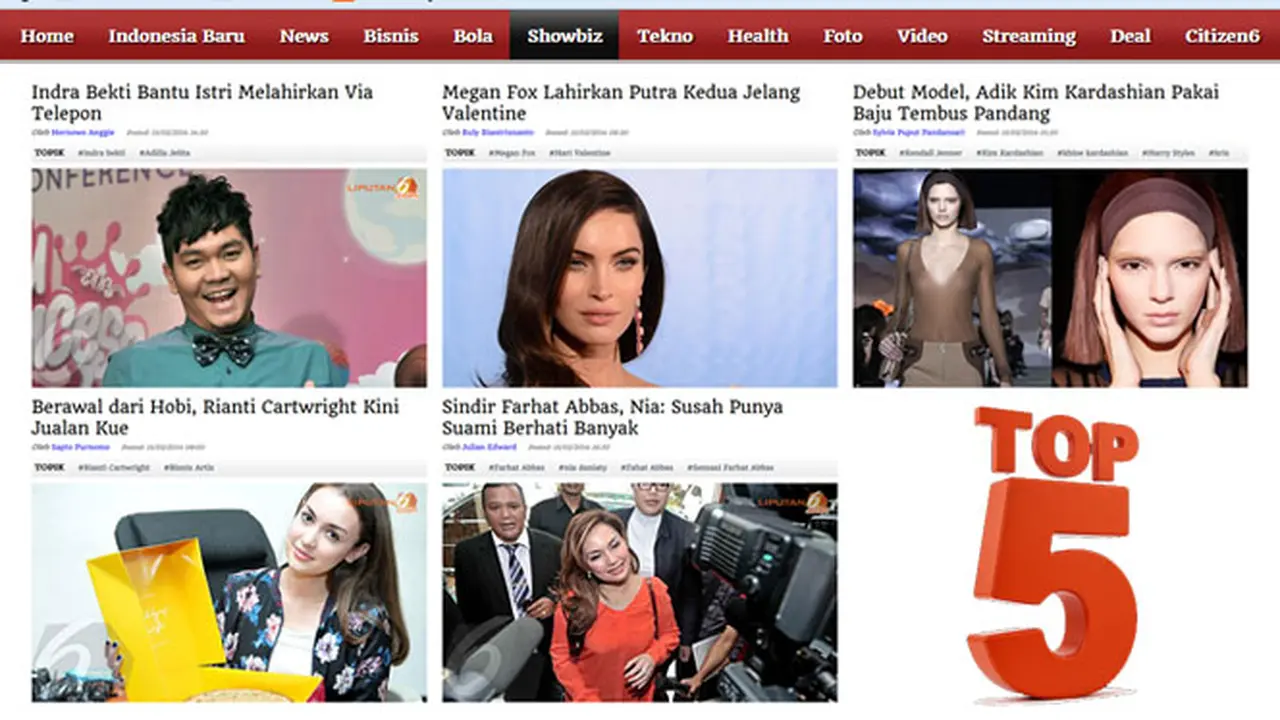Go to the Health section
Screen dimensions: 1280x720
(758, 36)
